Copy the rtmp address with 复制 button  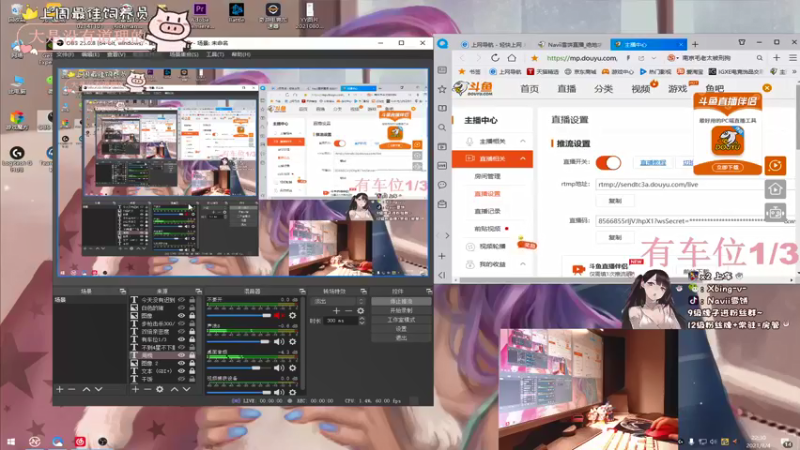615,201
